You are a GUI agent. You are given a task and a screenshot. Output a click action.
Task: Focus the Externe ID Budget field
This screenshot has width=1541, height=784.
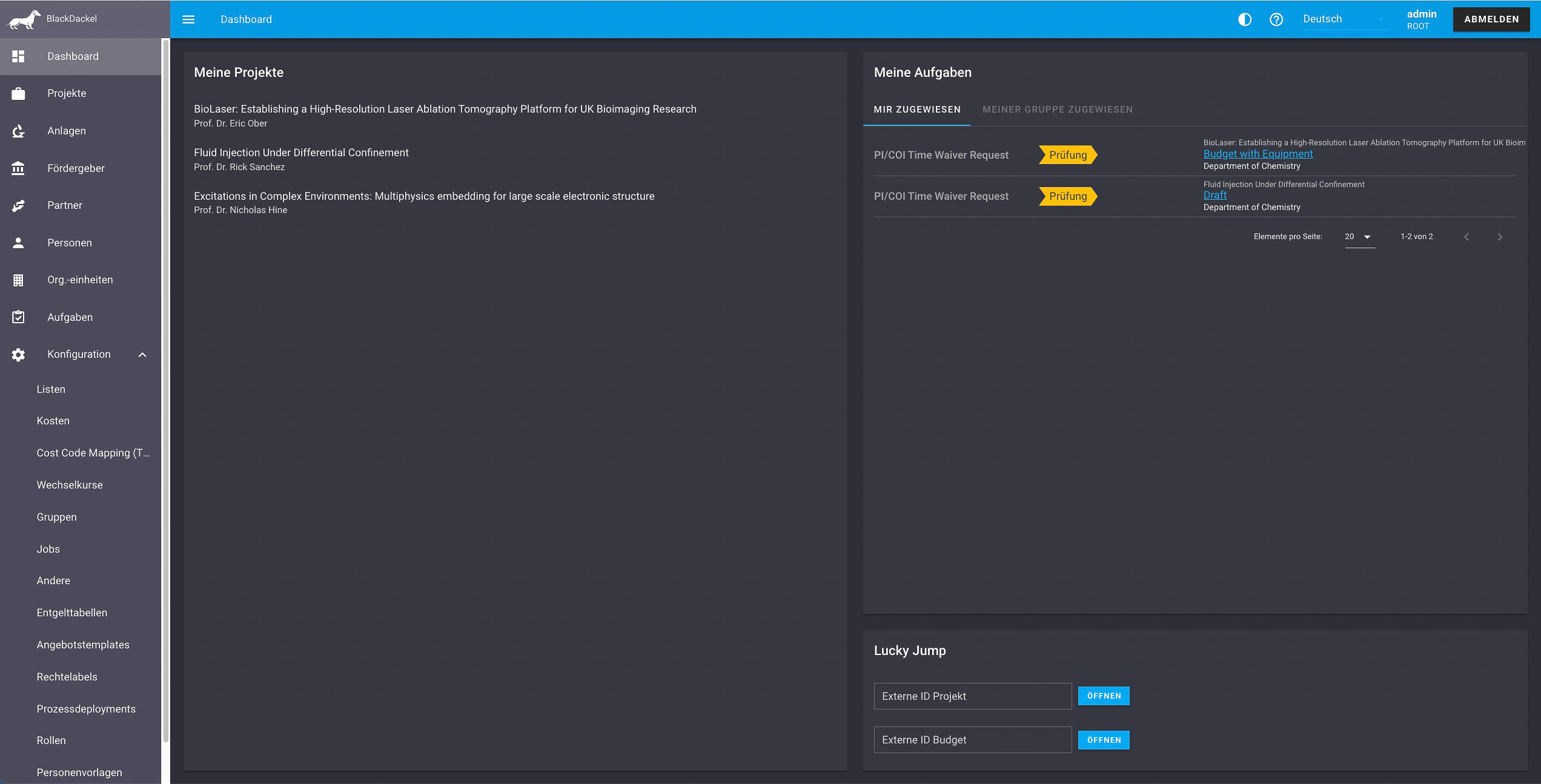click(x=973, y=740)
